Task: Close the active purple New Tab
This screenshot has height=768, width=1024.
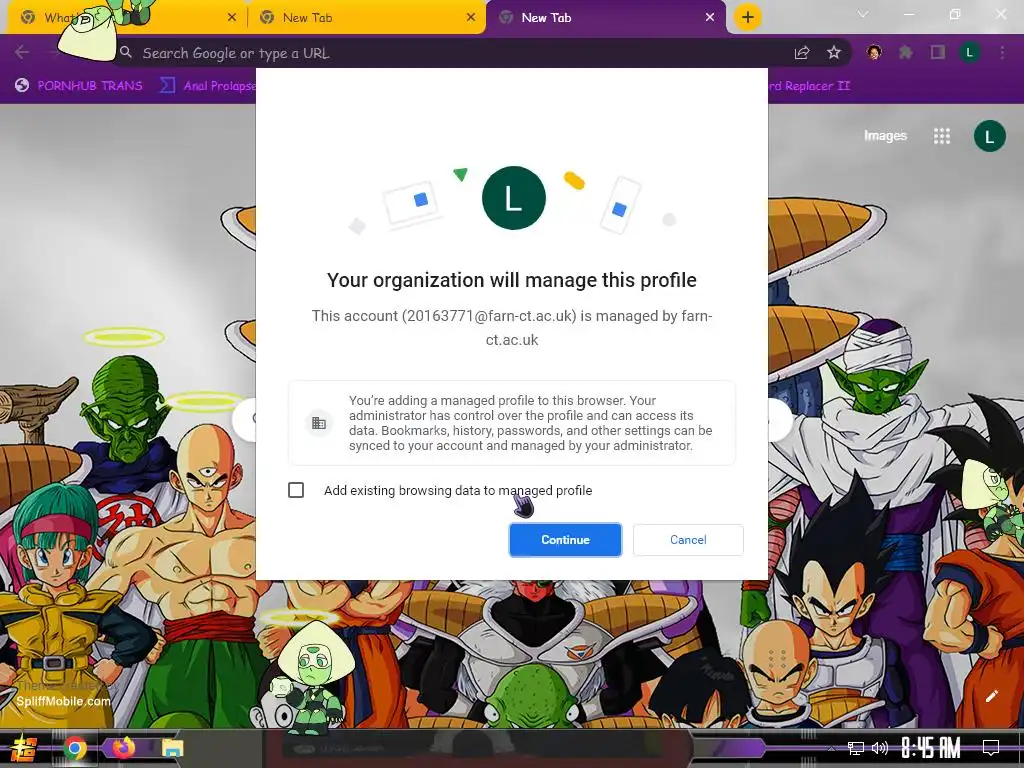Action: click(710, 18)
